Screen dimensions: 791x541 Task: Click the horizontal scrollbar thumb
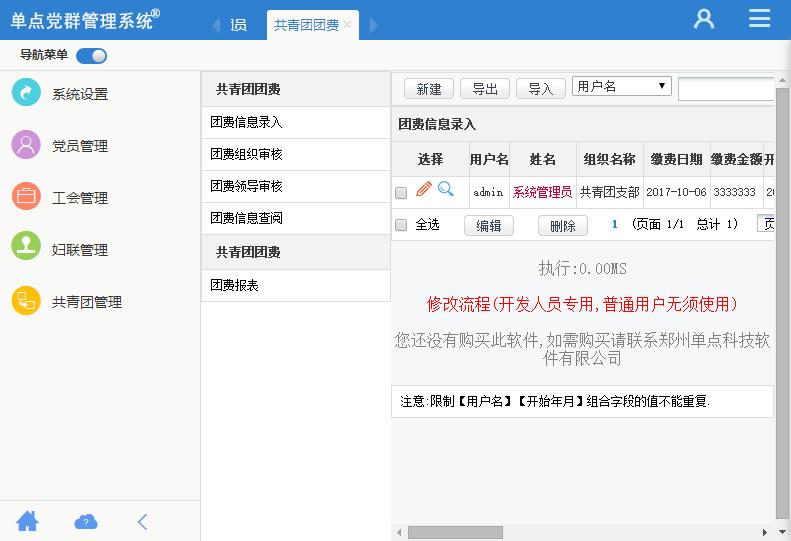[456, 532]
